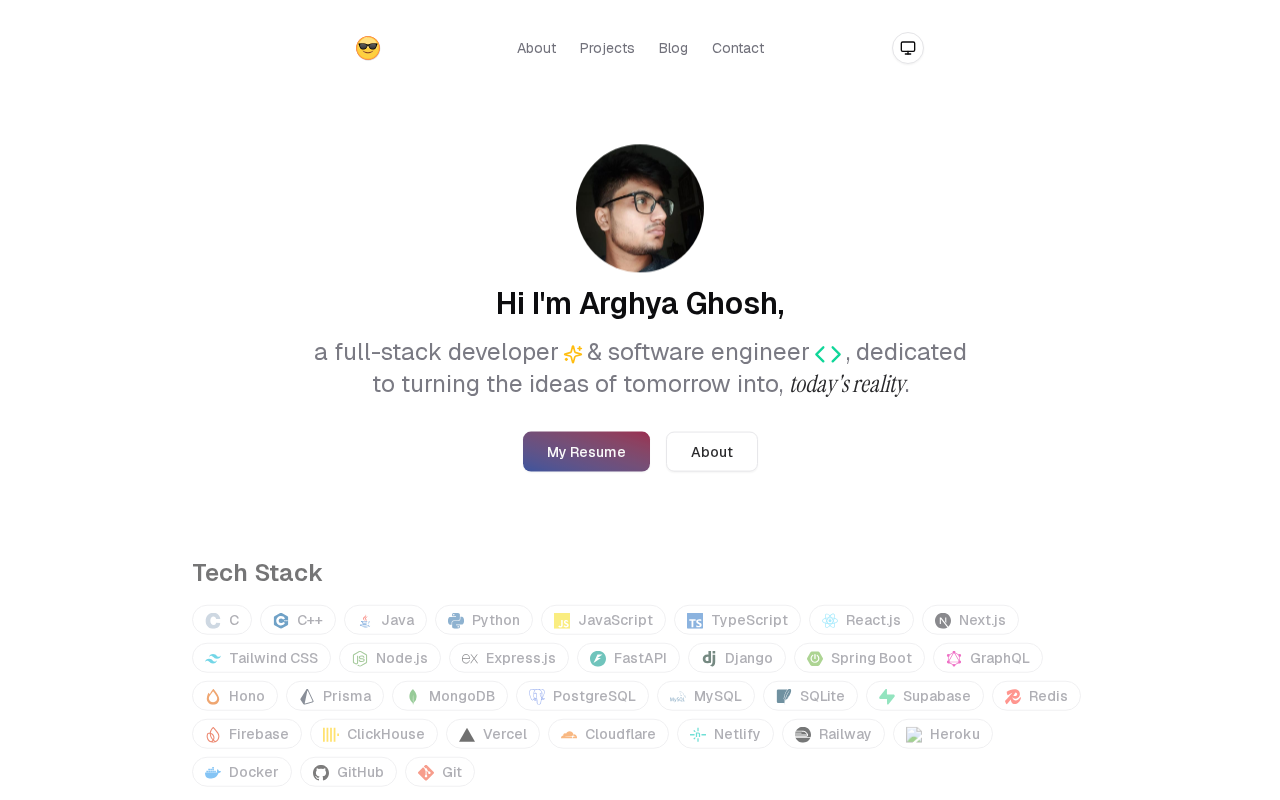Select the Redis icon badge
This screenshot has width=1280, height=800.
(1036, 696)
